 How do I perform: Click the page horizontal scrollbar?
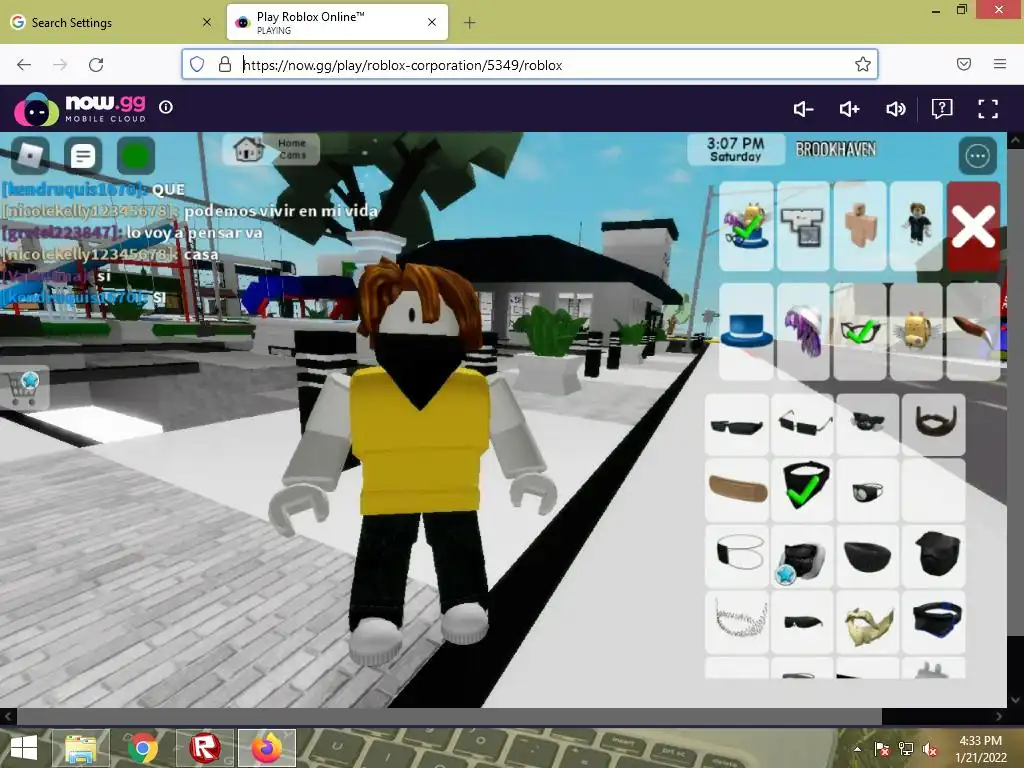(x=449, y=716)
